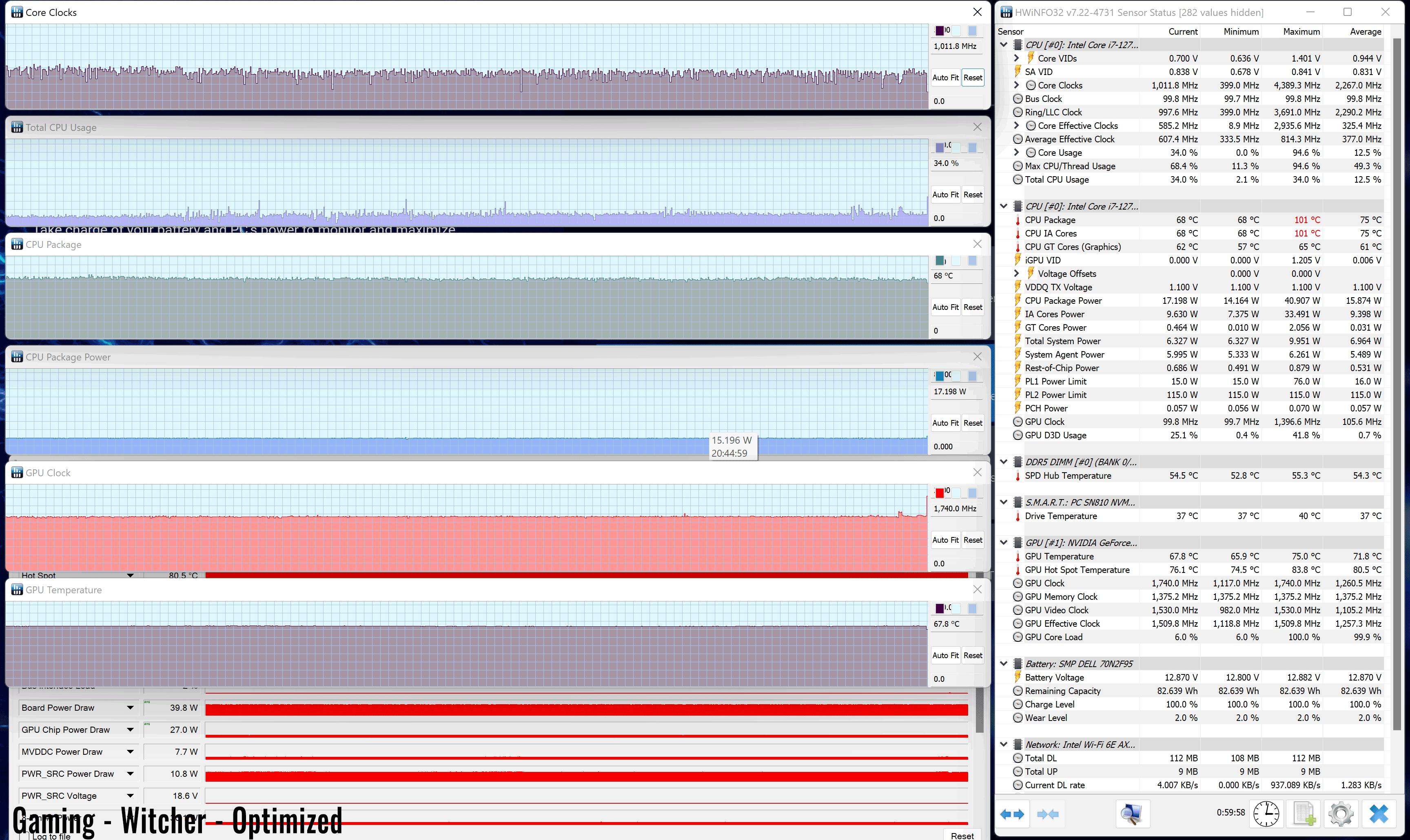
Task: Click the circle icon beside Total DL
Action: point(1018,758)
